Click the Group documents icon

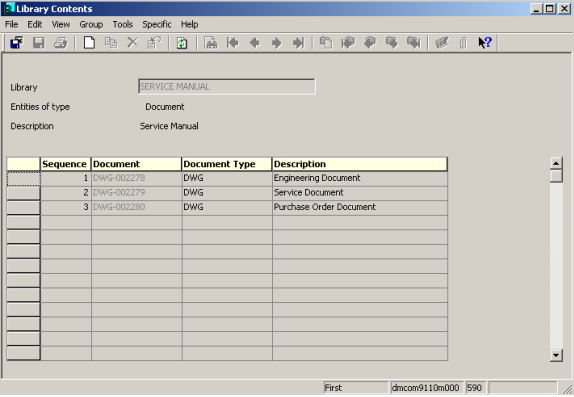(326, 43)
